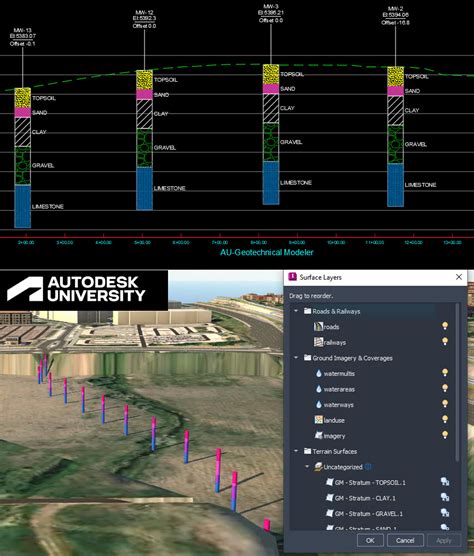Select the watermultis layer name
Screen dimensions: 474x556
click(x=339, y=374)
